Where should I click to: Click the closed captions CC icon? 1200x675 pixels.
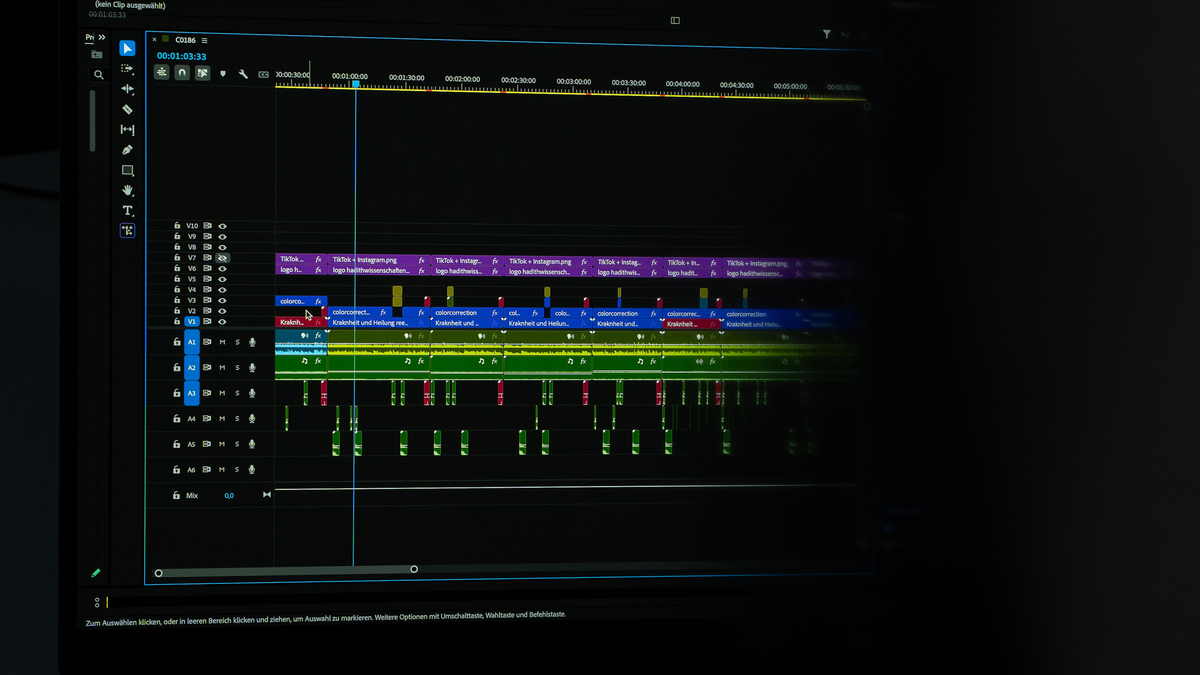pos(263,74)
